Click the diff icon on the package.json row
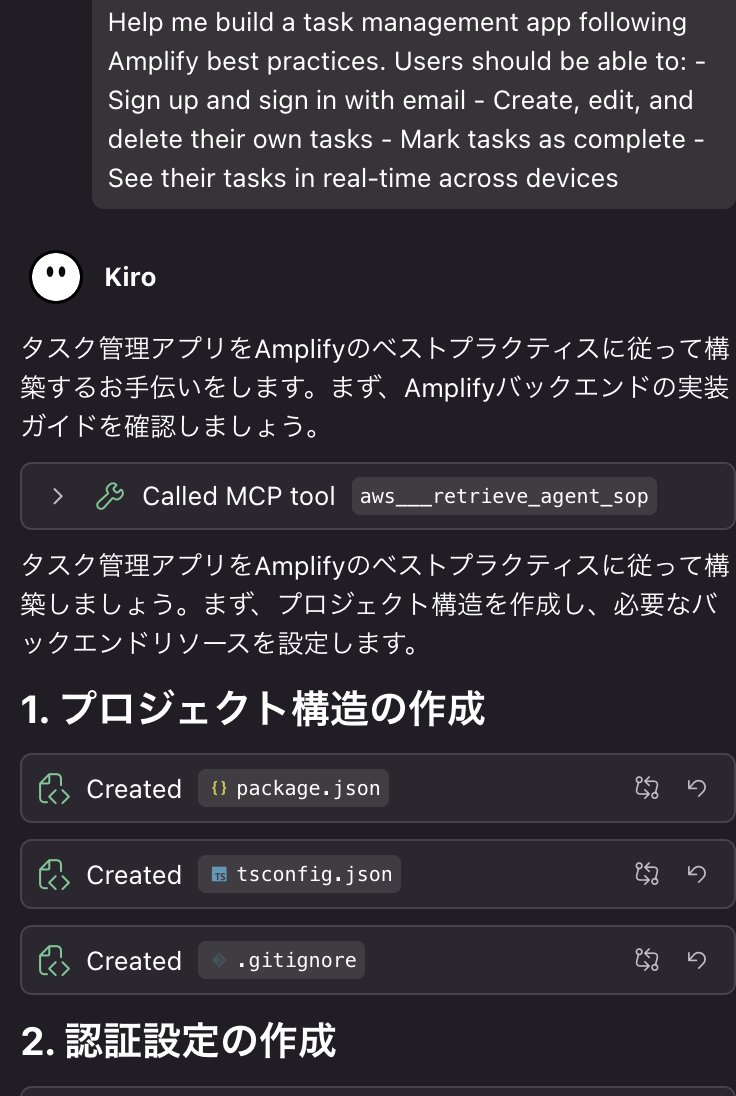 click(x=646, y=788)
